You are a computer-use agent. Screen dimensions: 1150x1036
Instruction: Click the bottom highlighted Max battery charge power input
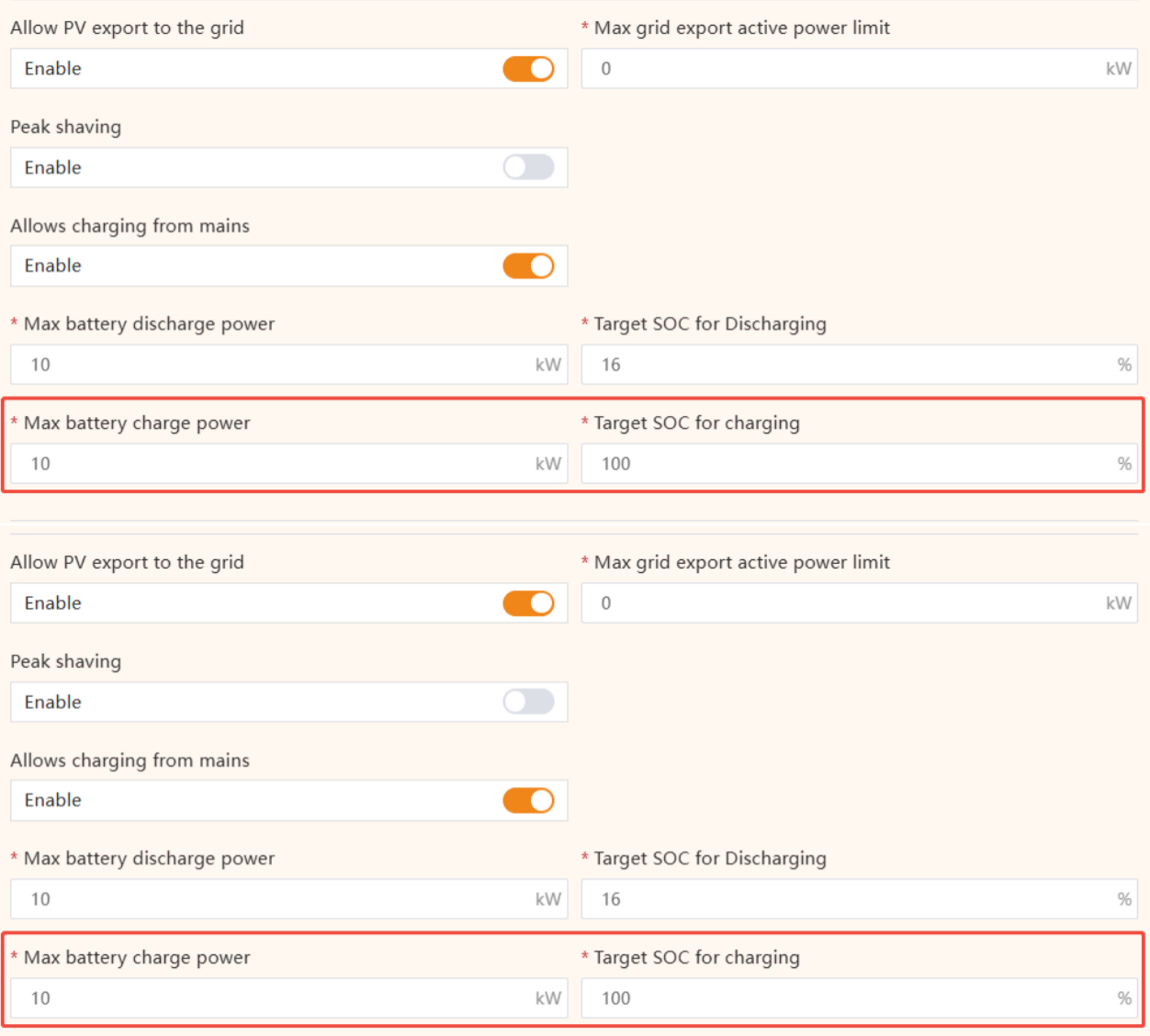pyautogui.click(x=276, y=997)
